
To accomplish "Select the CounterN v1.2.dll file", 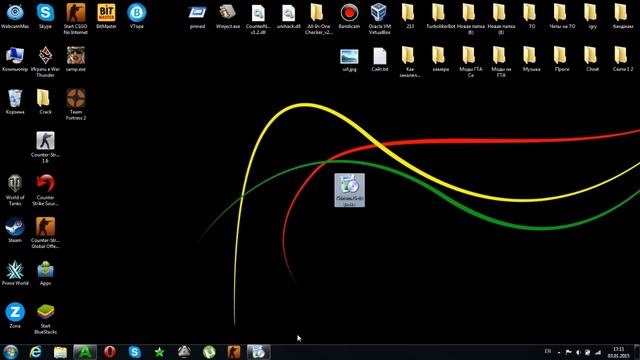I will [x=258, y=19].
